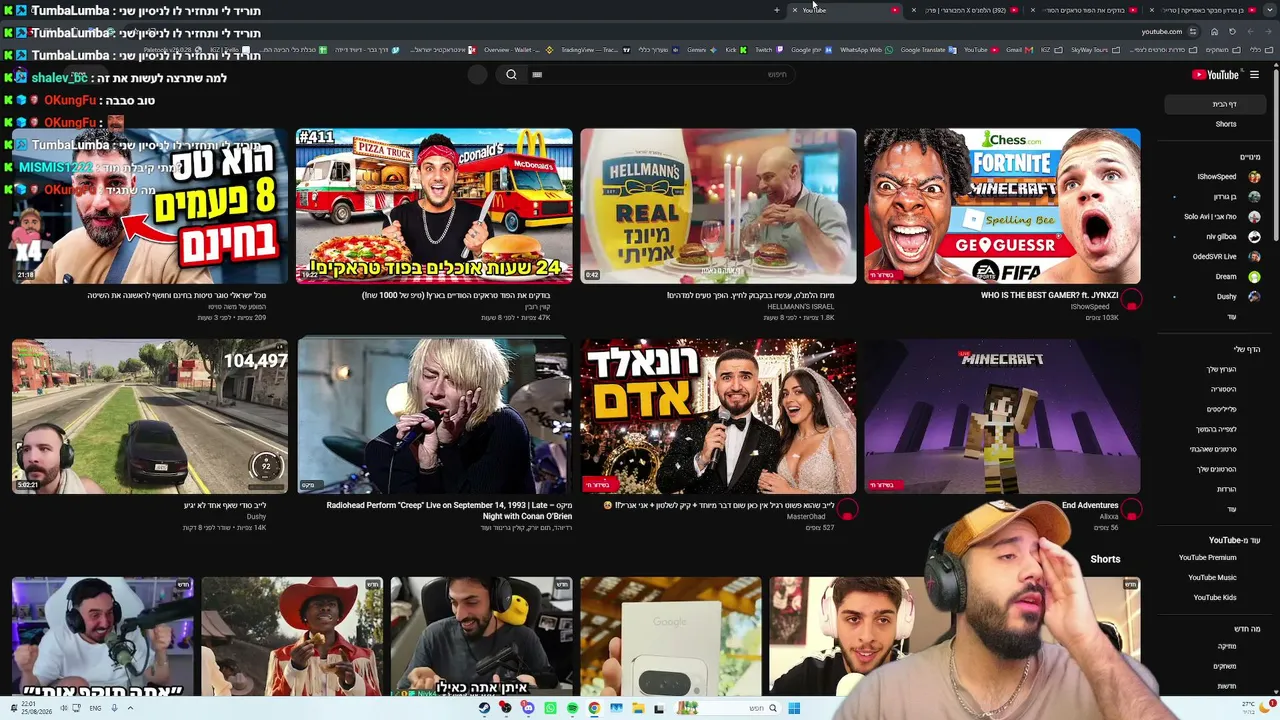The width and height of the screenshot is (1280, 720).
Task: Open the on-screen keyboard icon in search box
Action: point(537,75)
